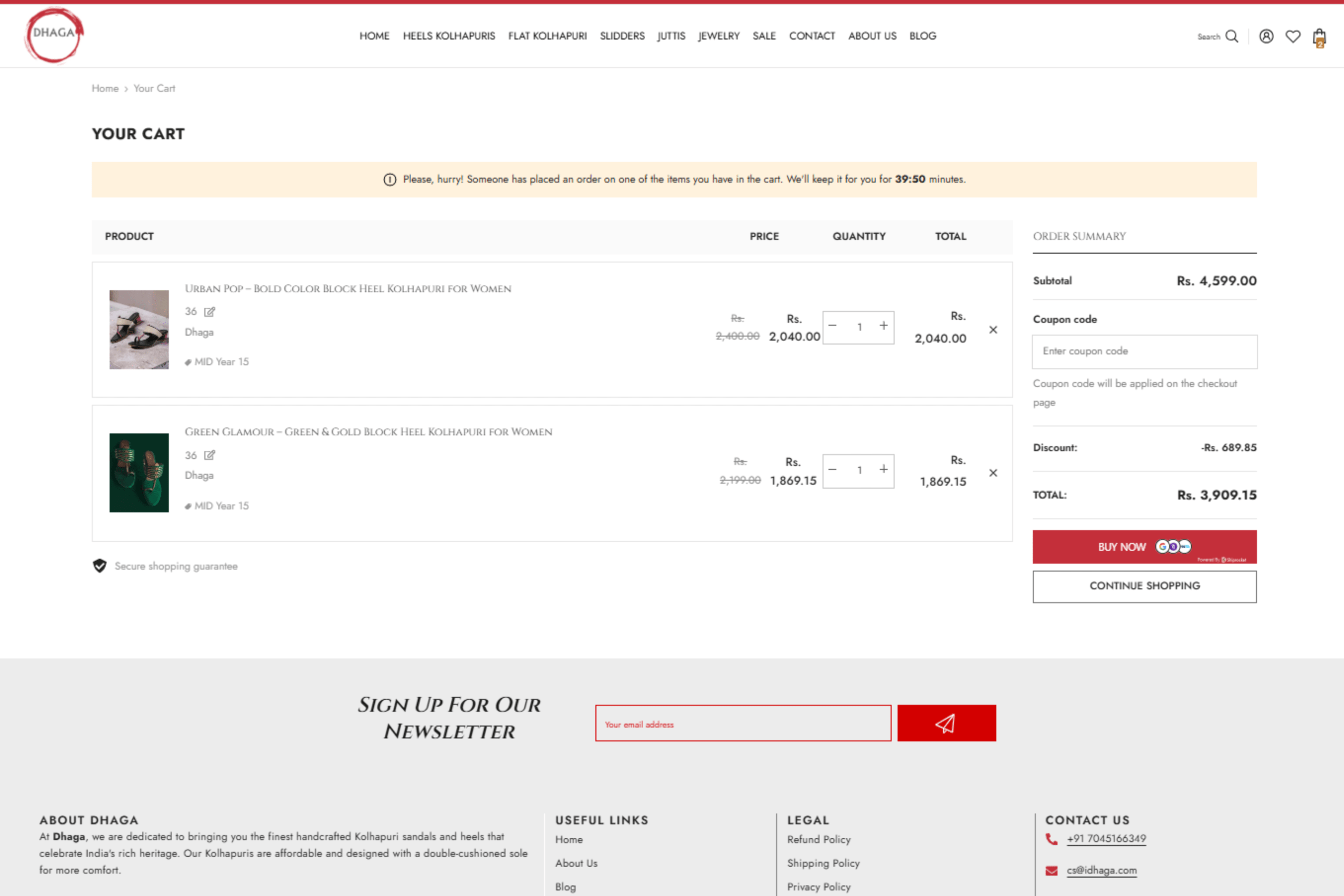Click CONTINUE SHOPPING button
Image resolution: width=1344 pixels, height=896 pixels.
[1144, 586]
